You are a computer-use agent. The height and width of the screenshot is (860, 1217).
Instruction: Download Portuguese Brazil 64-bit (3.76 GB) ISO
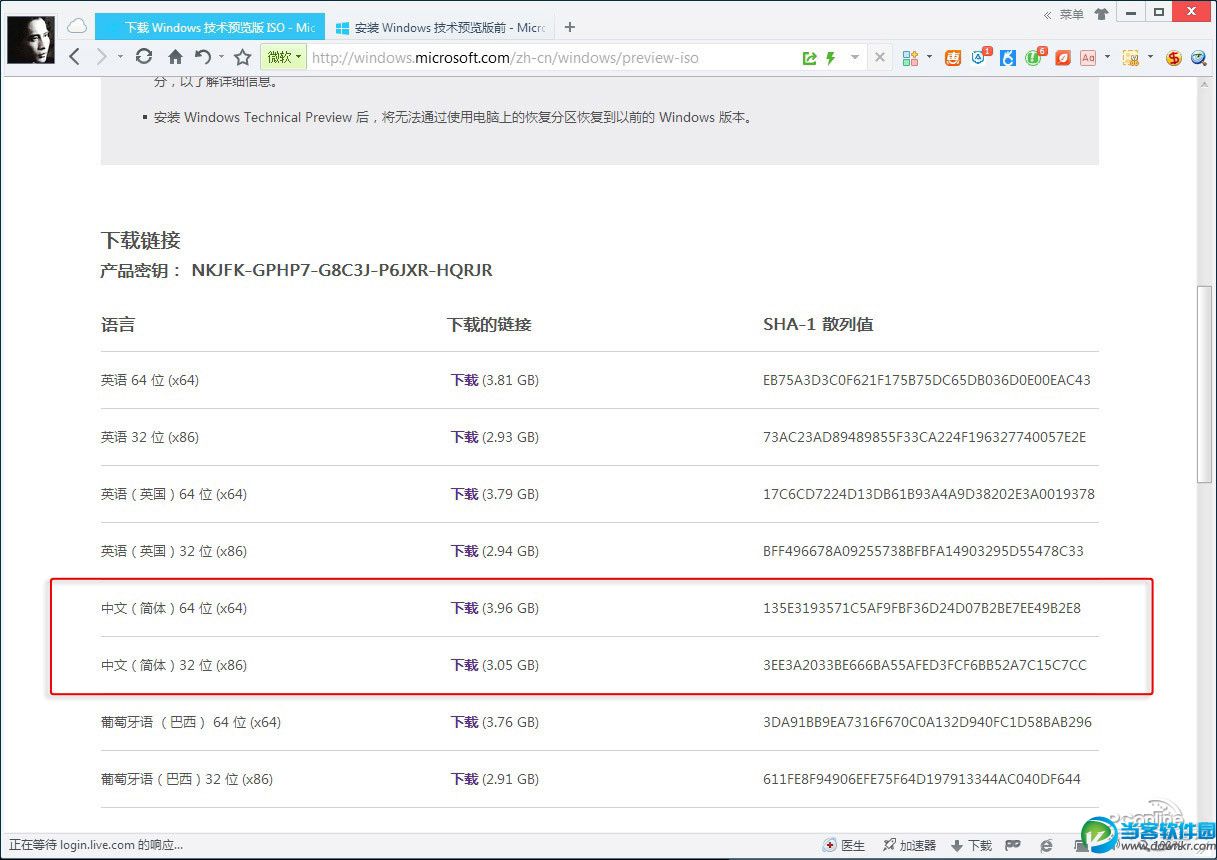point(464,722)
